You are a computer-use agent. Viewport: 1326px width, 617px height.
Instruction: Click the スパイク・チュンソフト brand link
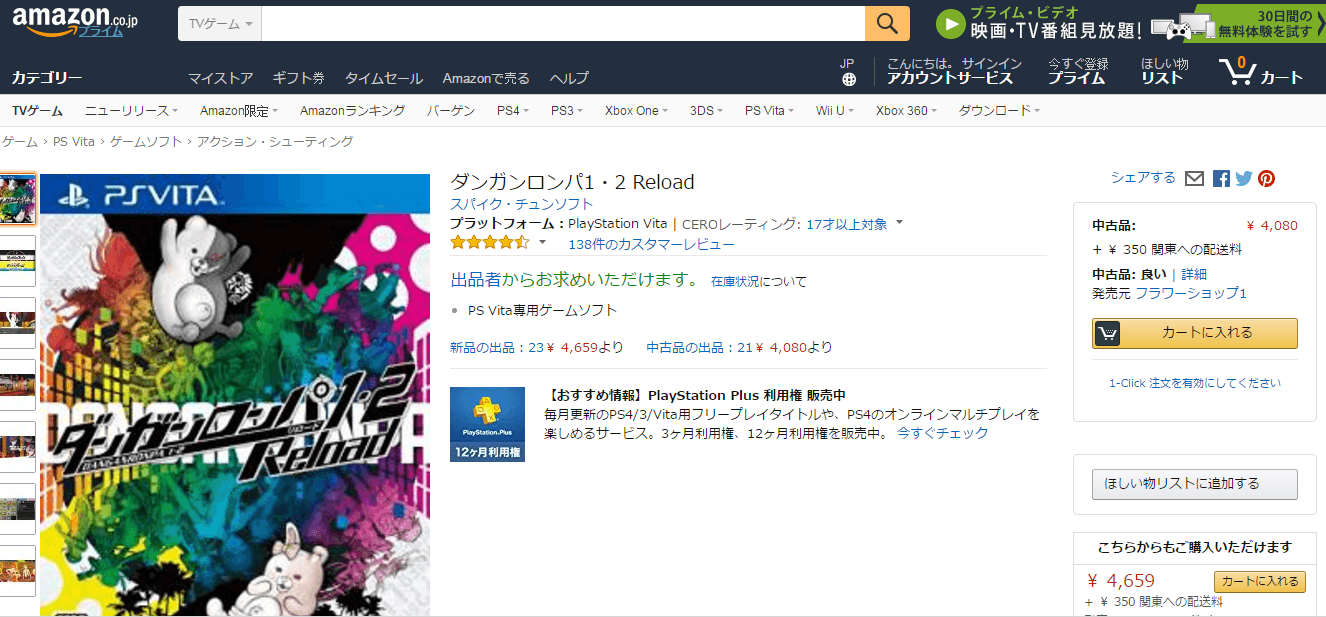[x=521, y=204]
